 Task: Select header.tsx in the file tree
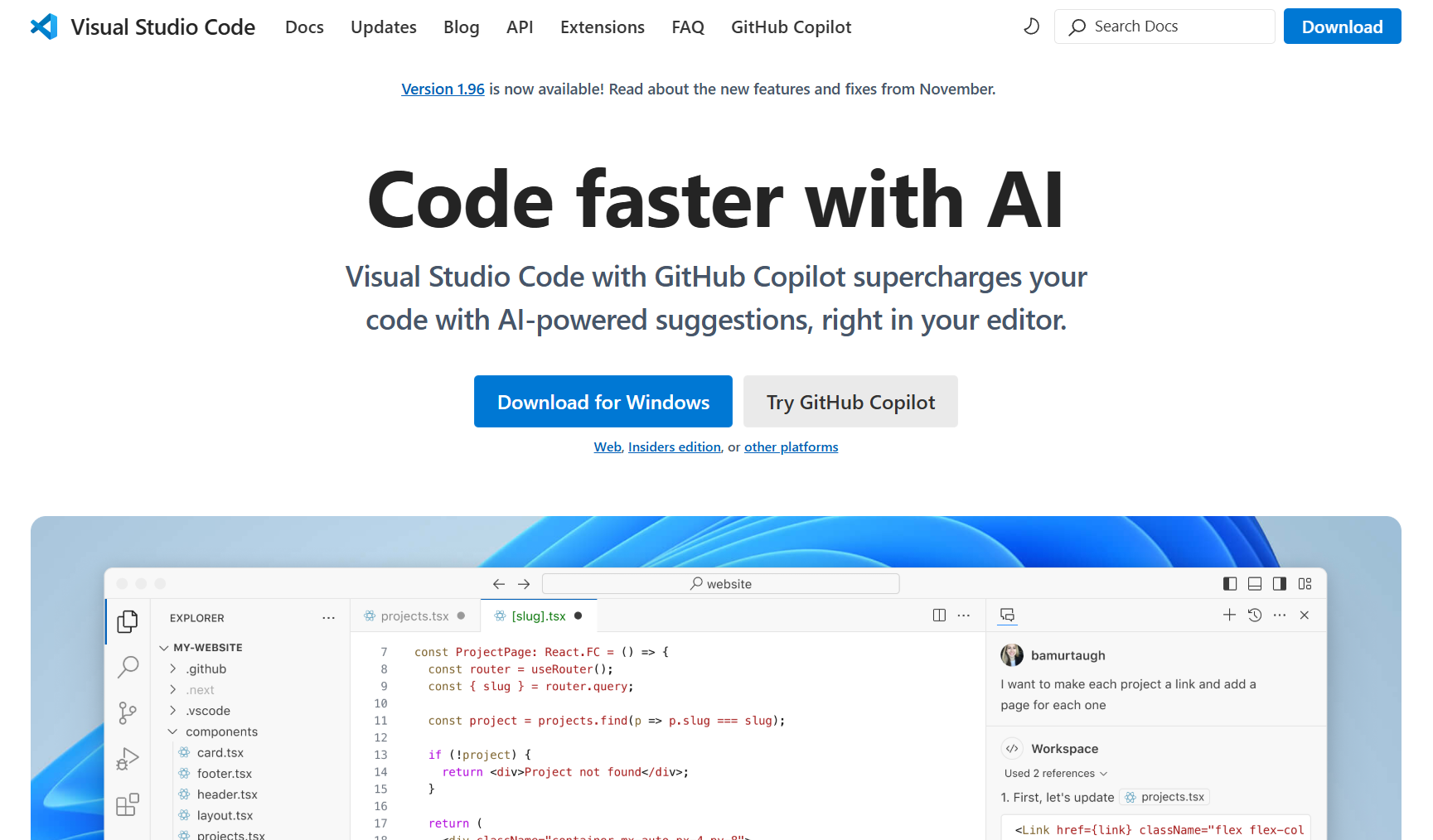click(x=227, y=794)
